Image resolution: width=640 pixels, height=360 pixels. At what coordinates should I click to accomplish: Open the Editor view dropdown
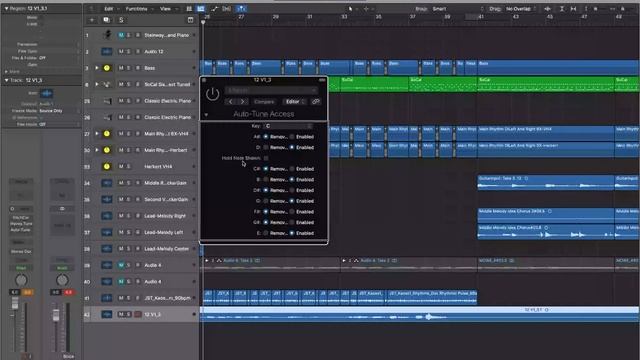[x=295, y=102]
